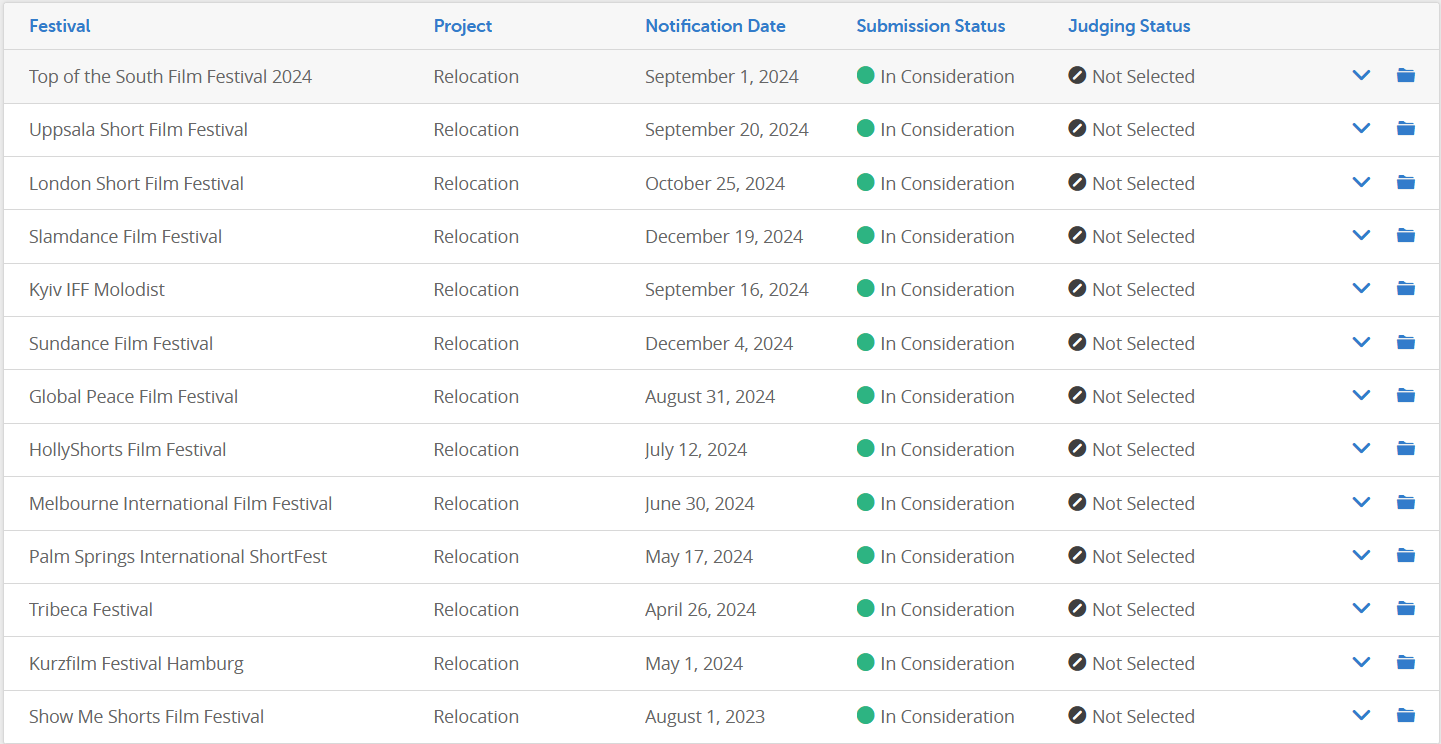Viewport: 1441px width, 744px height.
Task: Select the August 1, 2023 notification date
Action: pyautogui.click(x=705, y=717)
